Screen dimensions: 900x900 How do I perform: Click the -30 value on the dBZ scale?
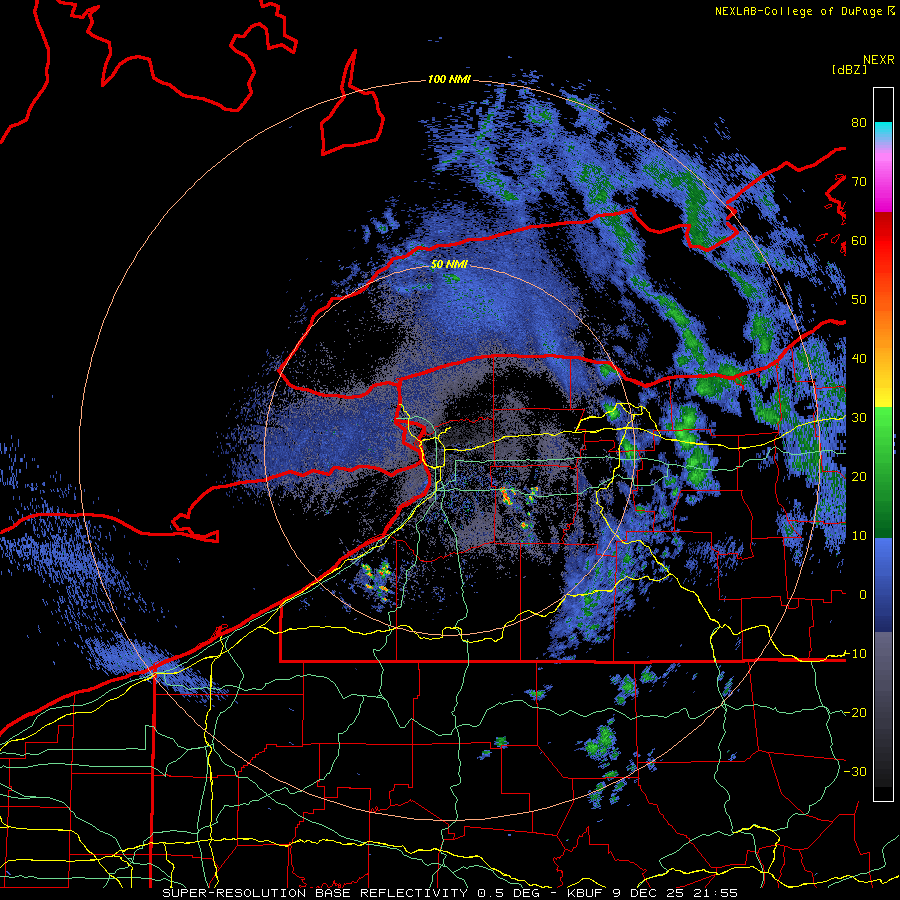pyautogui.click(x=855, y=771)
